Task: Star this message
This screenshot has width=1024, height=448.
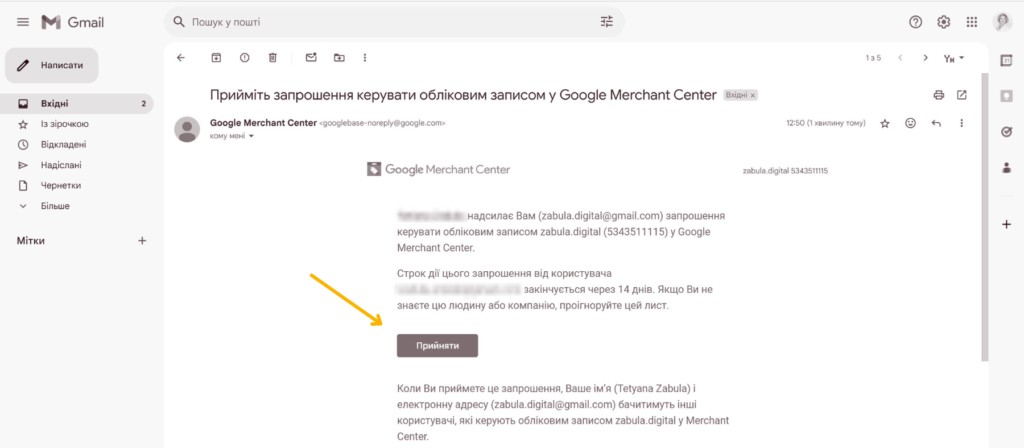Action: (x=885, y=123)
